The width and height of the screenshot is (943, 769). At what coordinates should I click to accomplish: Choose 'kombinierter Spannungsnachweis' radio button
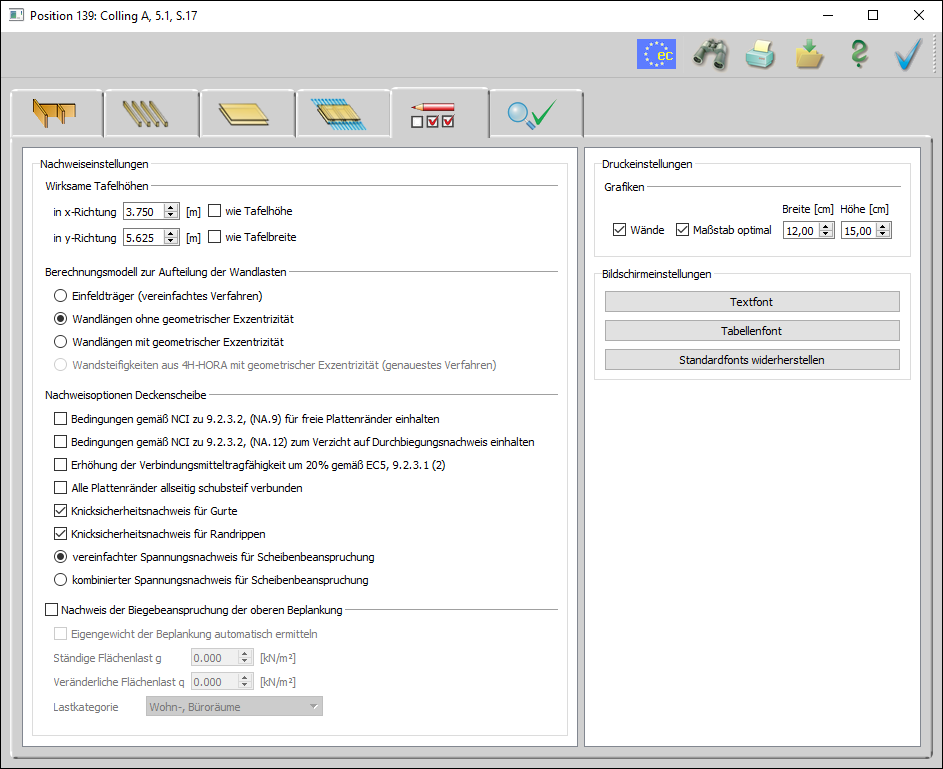61,580
